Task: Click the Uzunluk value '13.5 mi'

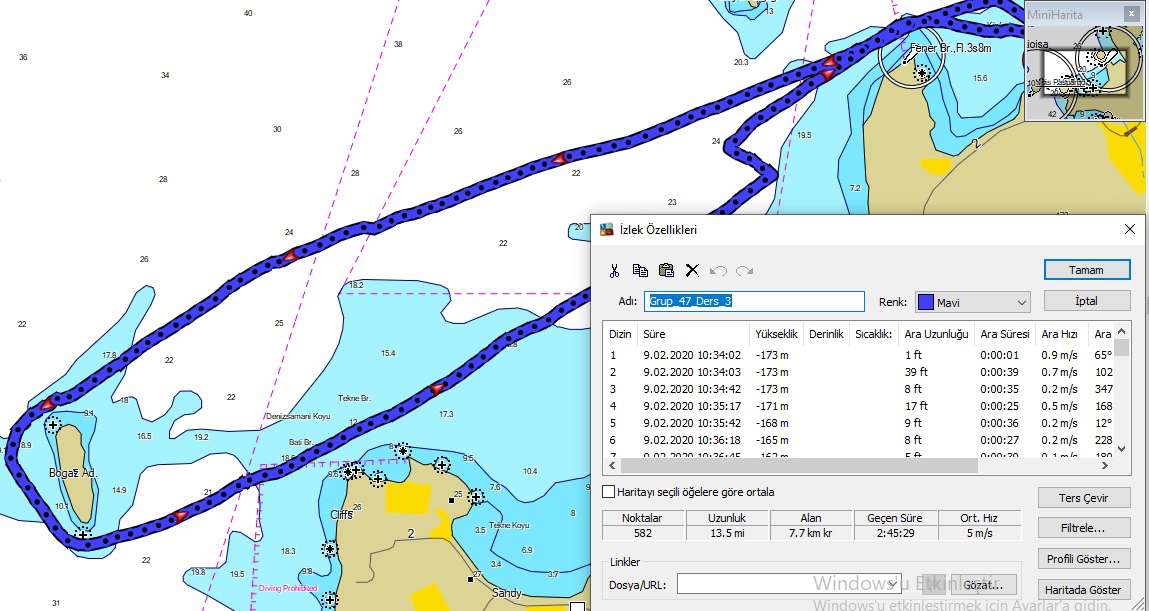Action: (727, 533)
